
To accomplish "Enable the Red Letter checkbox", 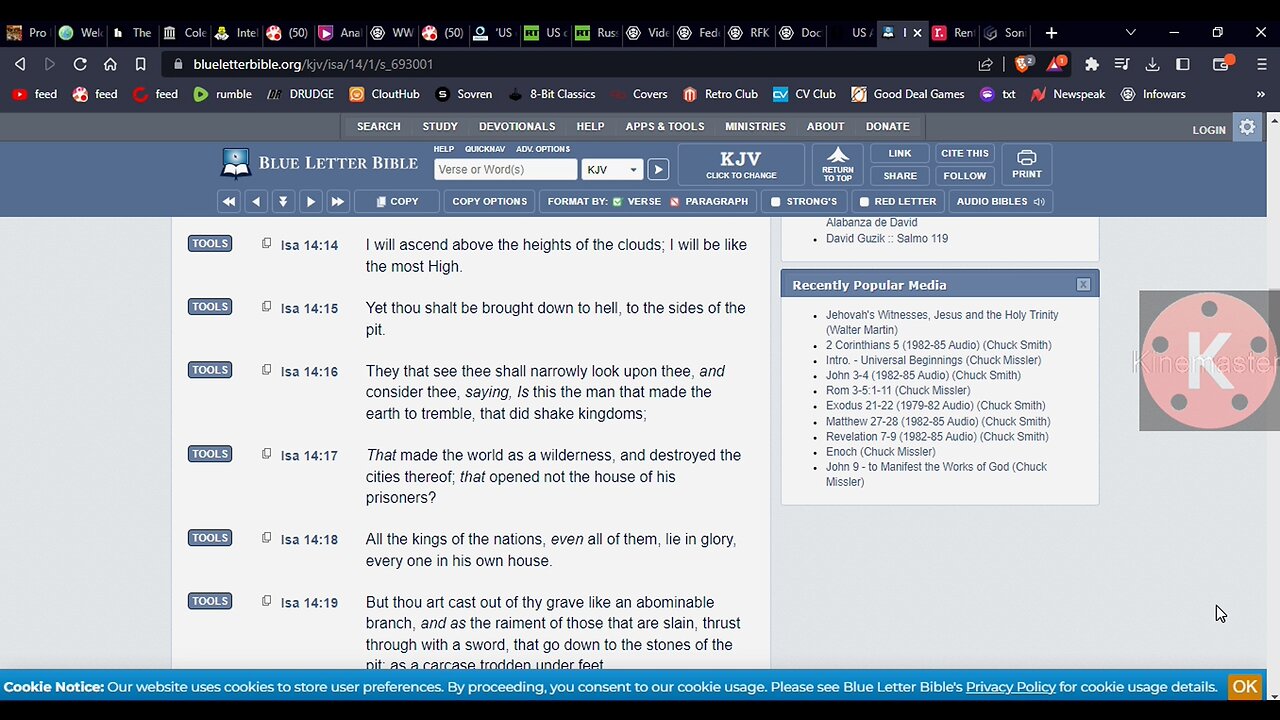I will click(864, 202).
